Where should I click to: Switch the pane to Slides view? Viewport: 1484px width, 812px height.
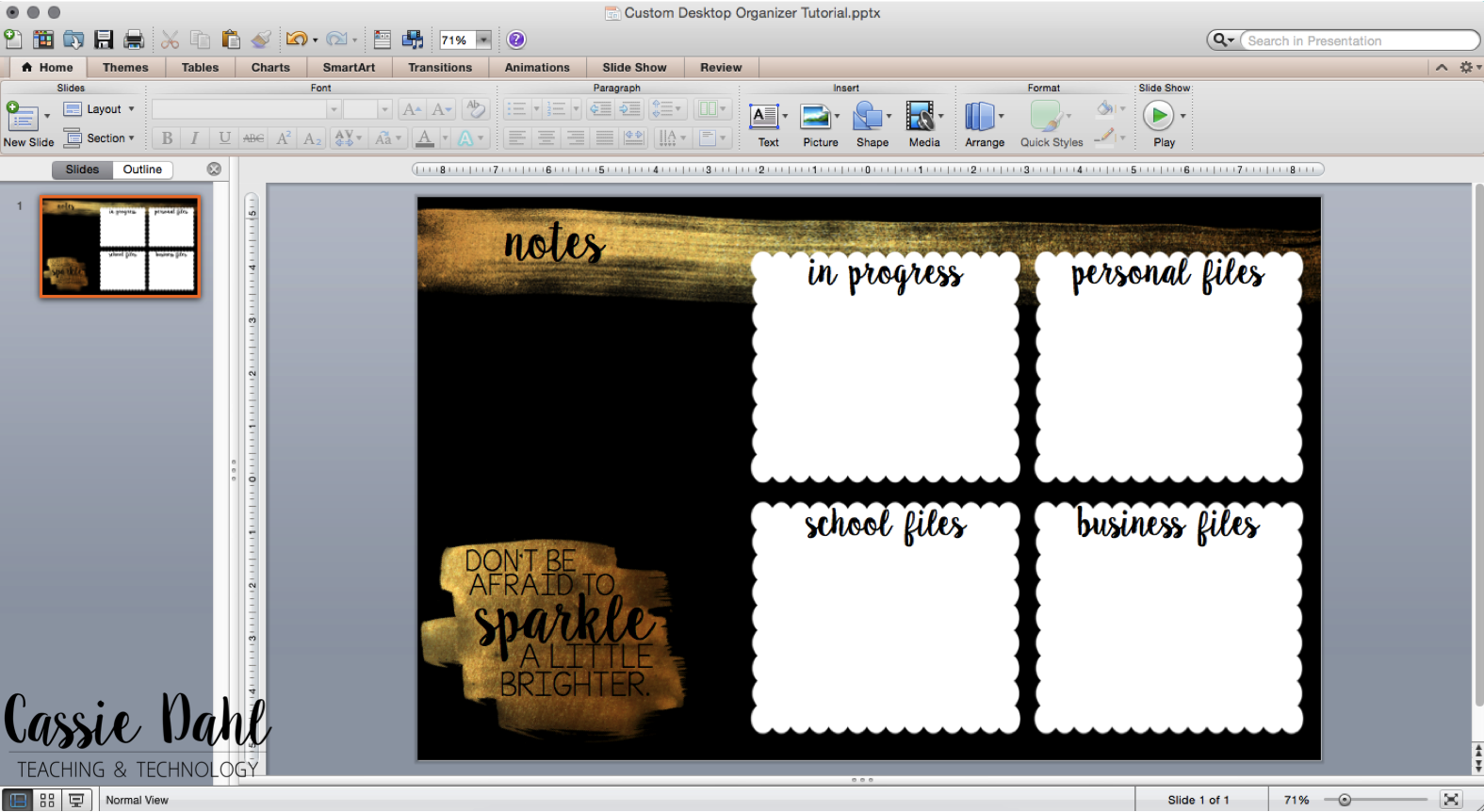click(x=82, y=170)
